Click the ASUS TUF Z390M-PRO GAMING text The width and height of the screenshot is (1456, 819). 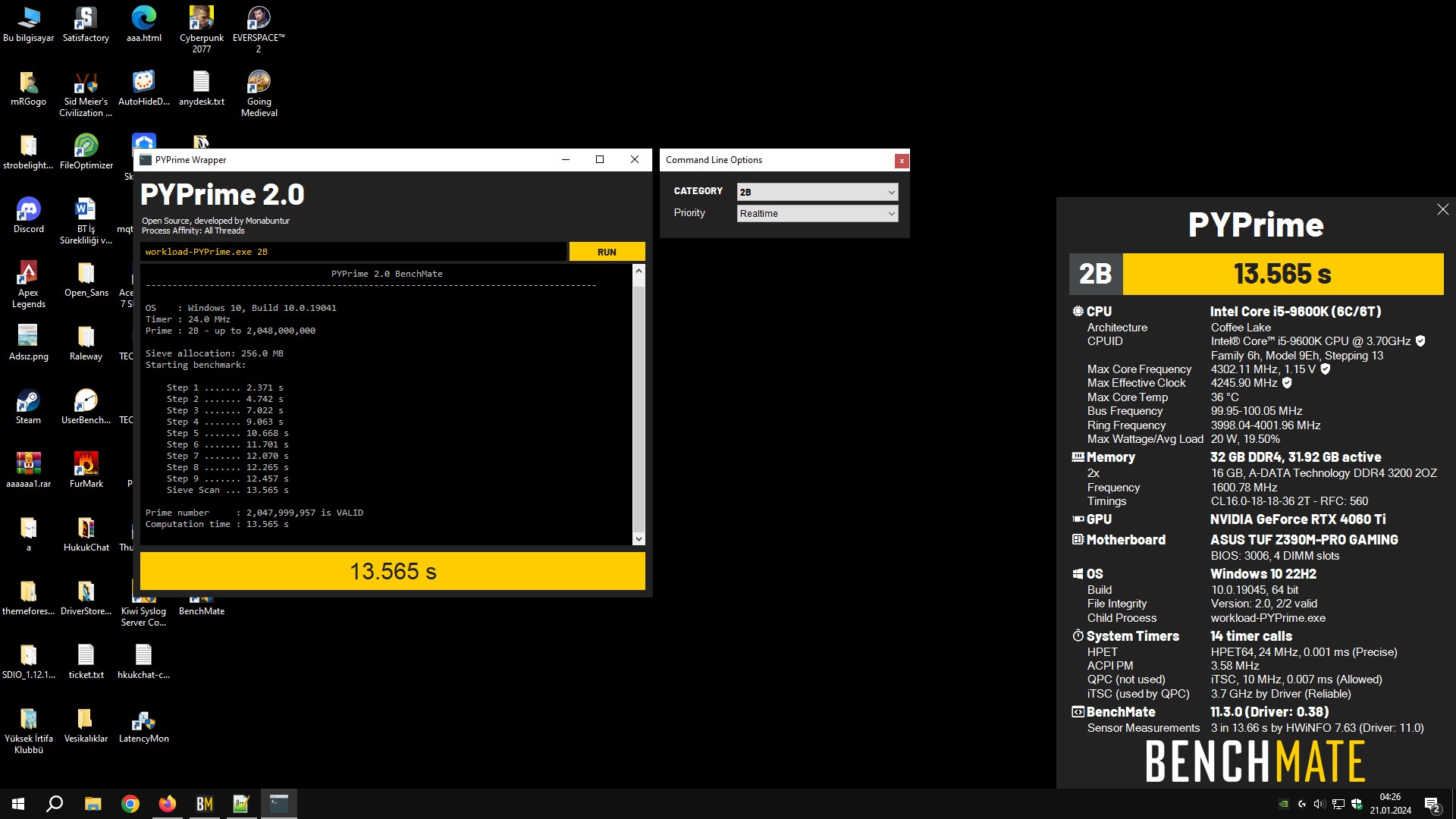pos(1304,540)
